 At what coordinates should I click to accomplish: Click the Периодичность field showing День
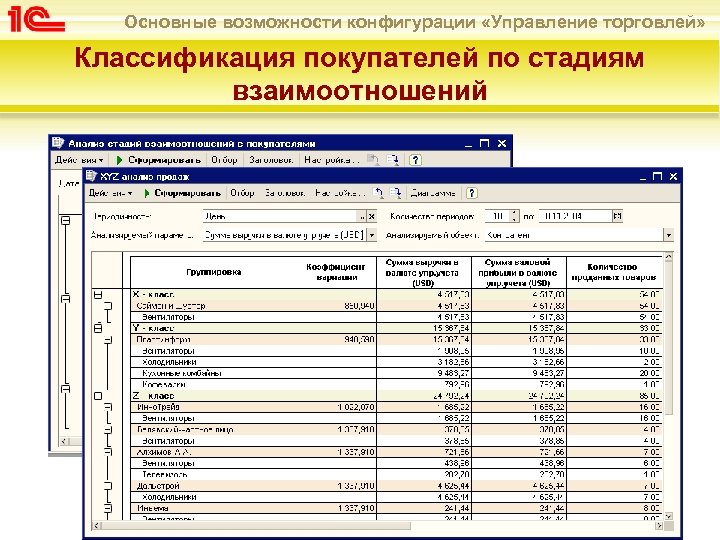pos(280,216)
